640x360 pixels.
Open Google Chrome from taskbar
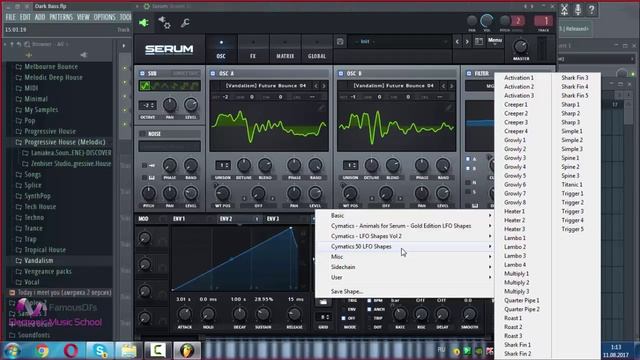(42, 351)
